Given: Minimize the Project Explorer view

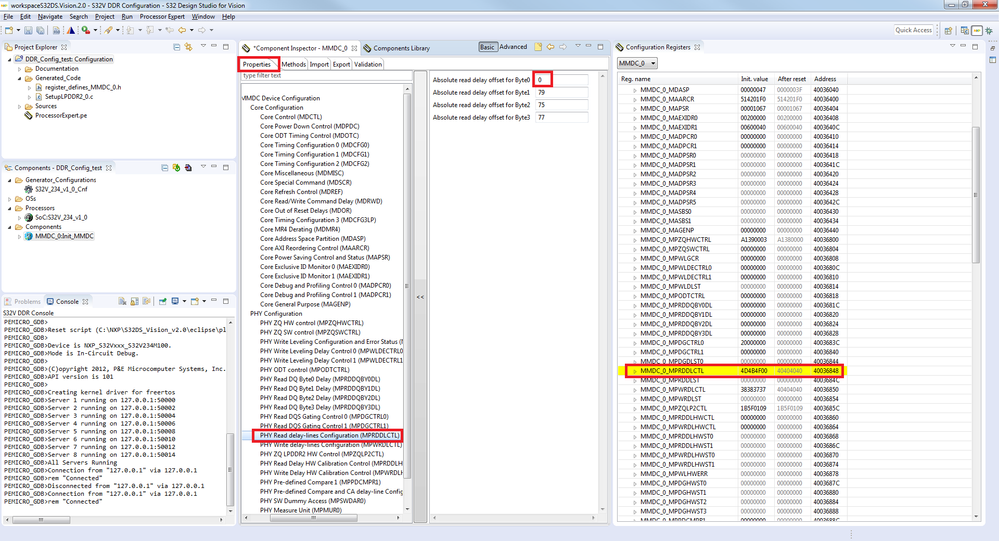Looking at the screenshot, I should click(x=214, y=47).
